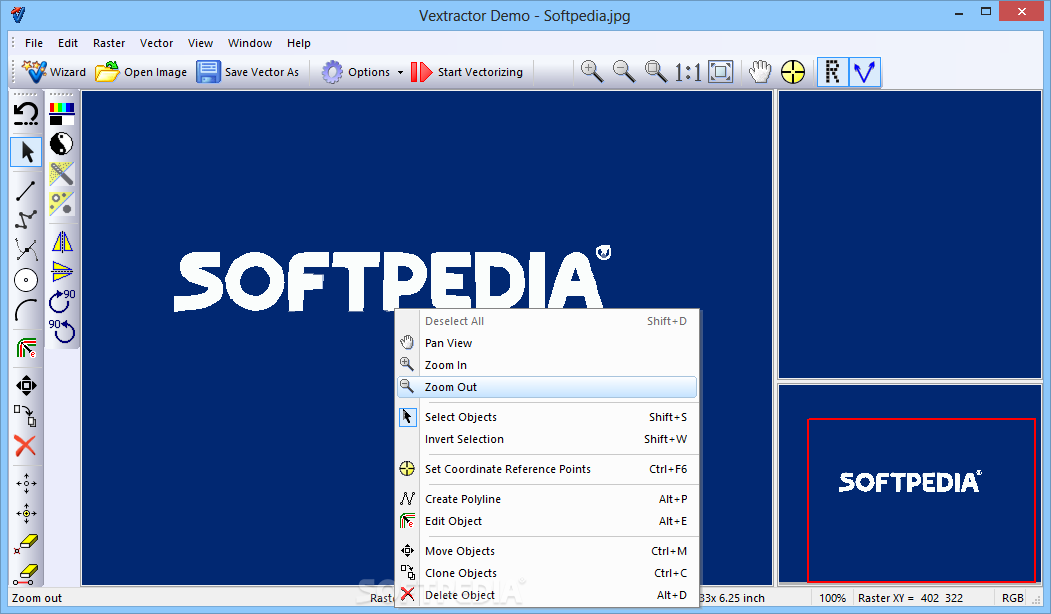Launch the Wizard from the toolbar
This screenshot has width=1051, height=614.
(x=54, y=72)
